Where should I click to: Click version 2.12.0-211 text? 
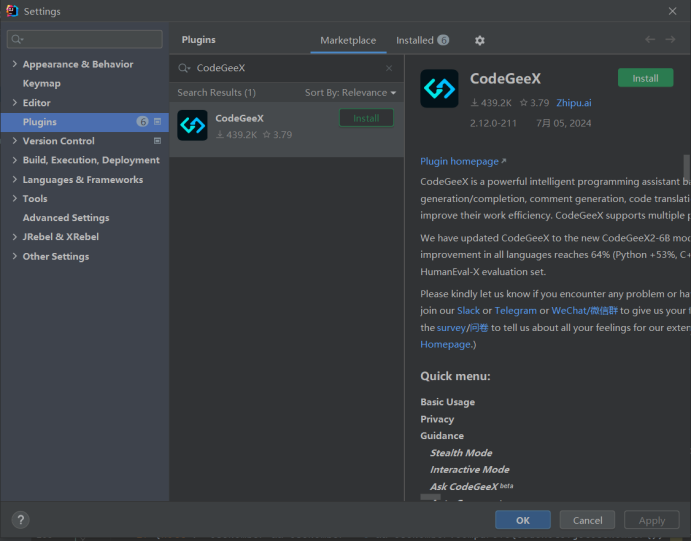point(493,123)
